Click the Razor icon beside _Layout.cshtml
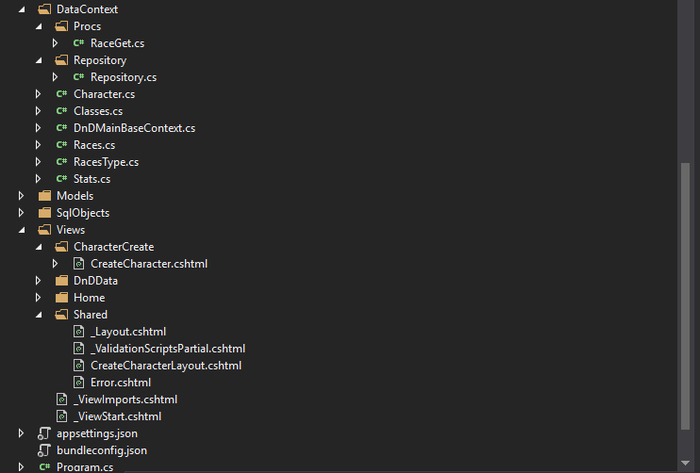700x473 pixels. (78, 331)
